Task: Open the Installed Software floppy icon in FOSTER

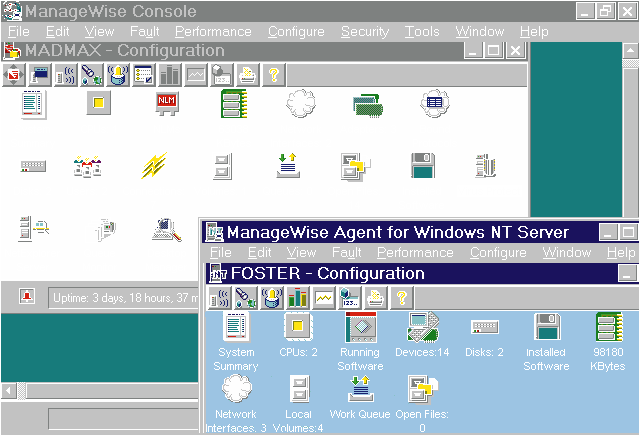Action: coord(547,327)
